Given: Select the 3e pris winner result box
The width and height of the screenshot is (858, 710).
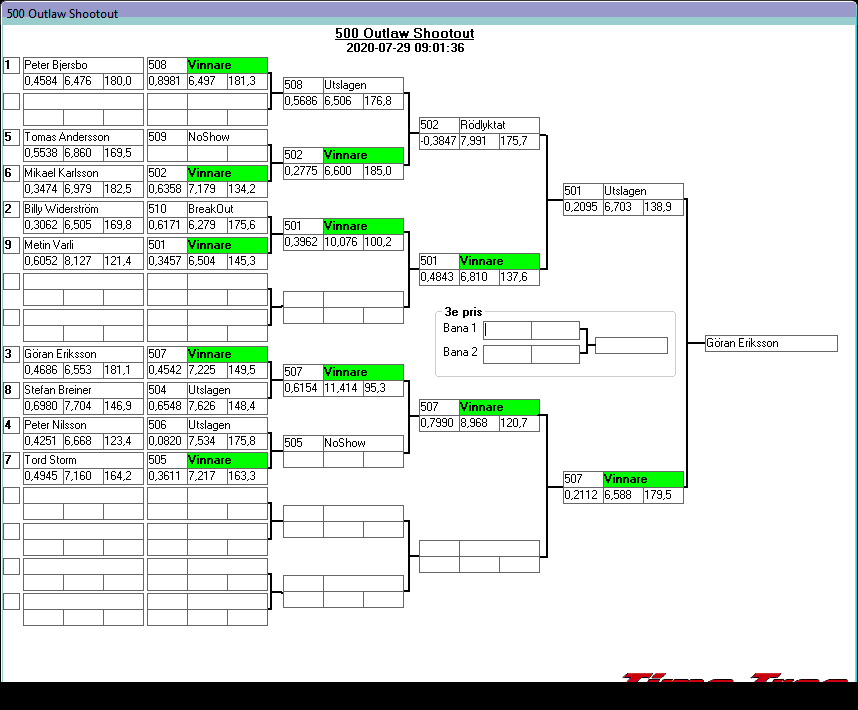Looking at the screenshot, I should (631, 345).
